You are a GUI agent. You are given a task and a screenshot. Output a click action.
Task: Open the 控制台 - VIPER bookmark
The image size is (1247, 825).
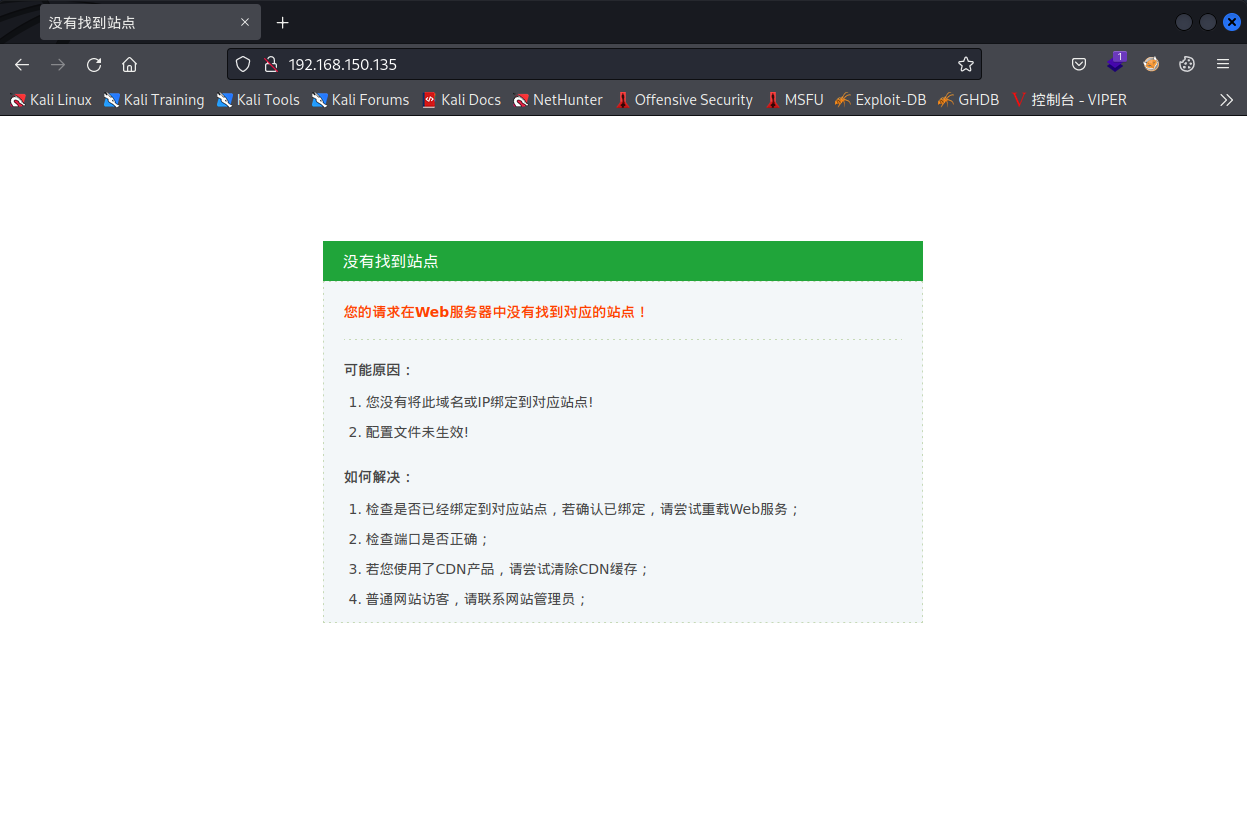[1069, 100]
